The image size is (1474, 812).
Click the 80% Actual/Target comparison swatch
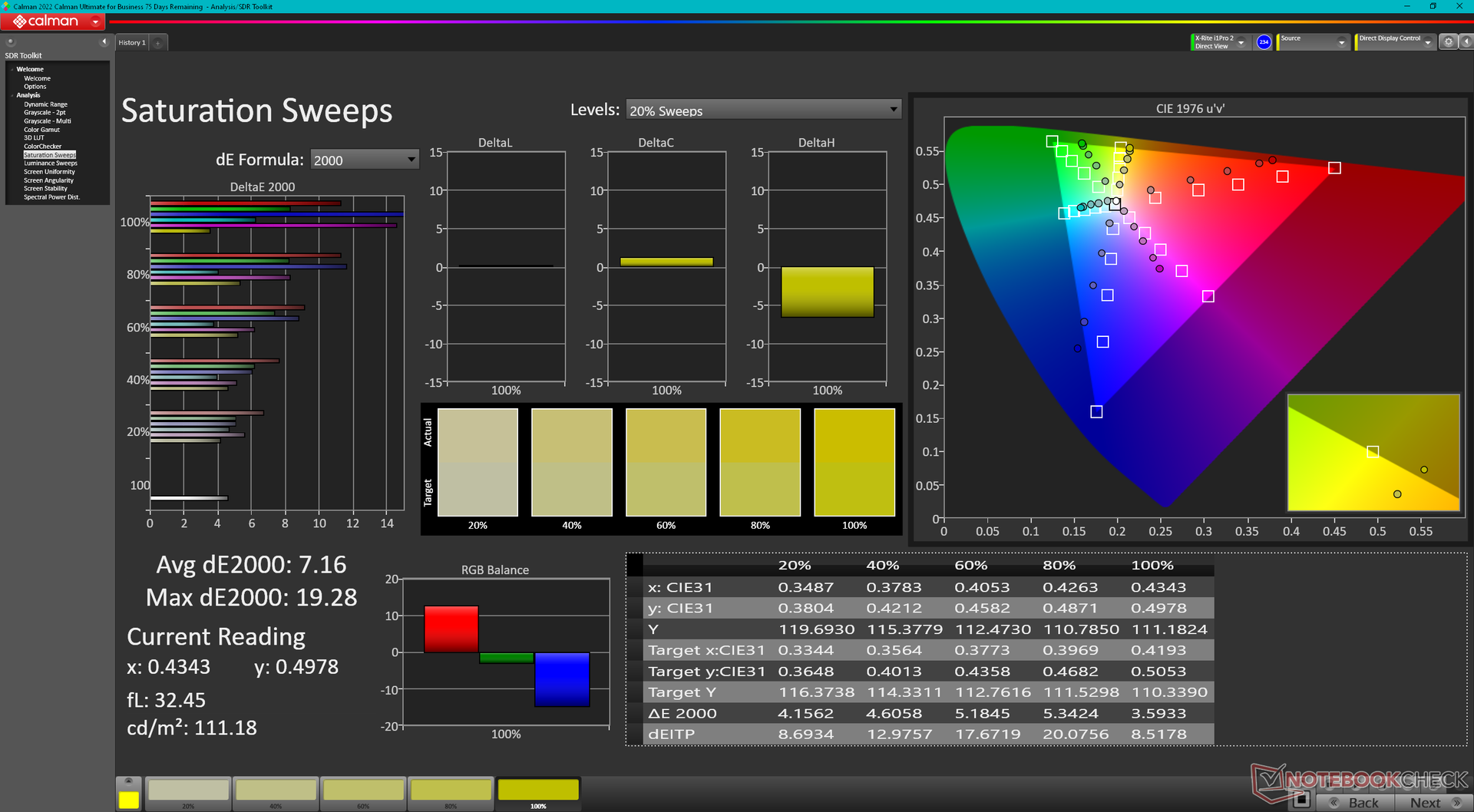pos(760,462)
